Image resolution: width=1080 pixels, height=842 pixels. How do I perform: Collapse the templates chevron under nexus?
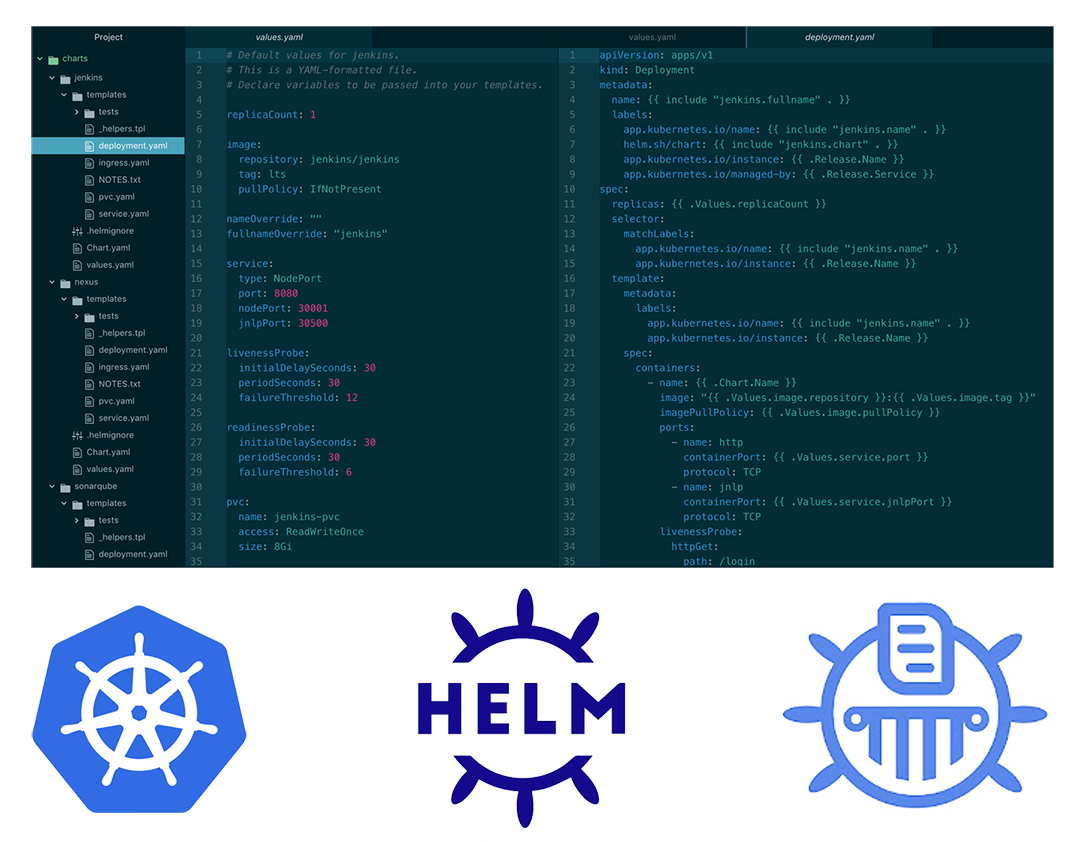(x=64, y=299)
